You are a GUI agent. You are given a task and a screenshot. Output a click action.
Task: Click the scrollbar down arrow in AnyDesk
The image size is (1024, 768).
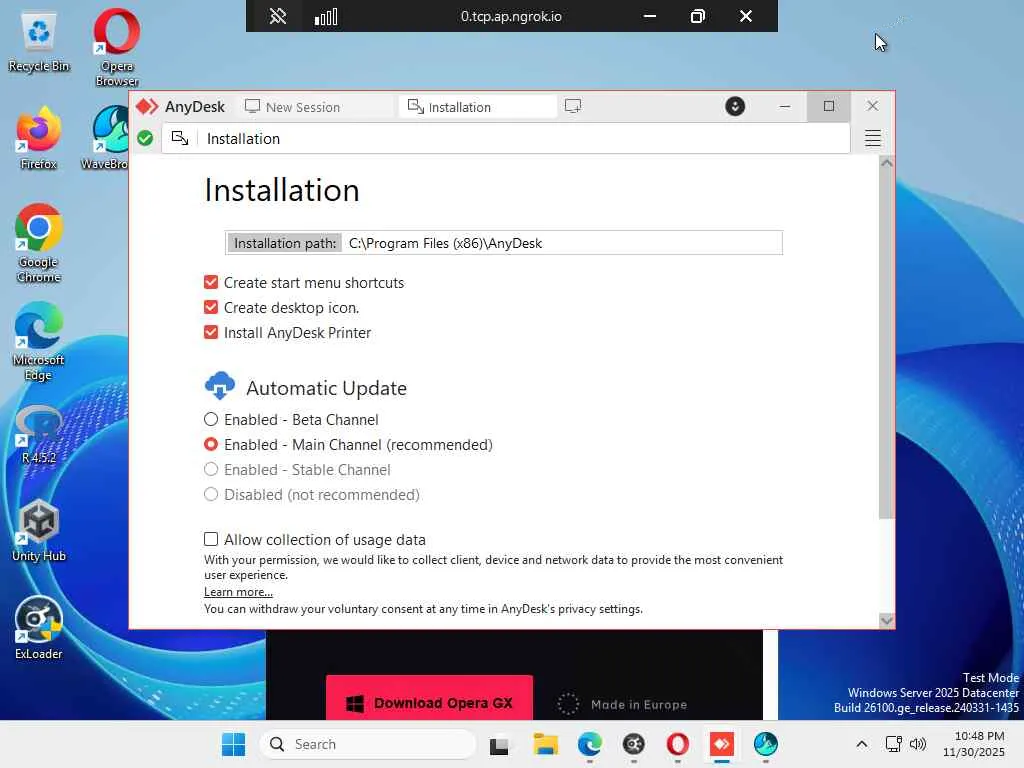886,620
